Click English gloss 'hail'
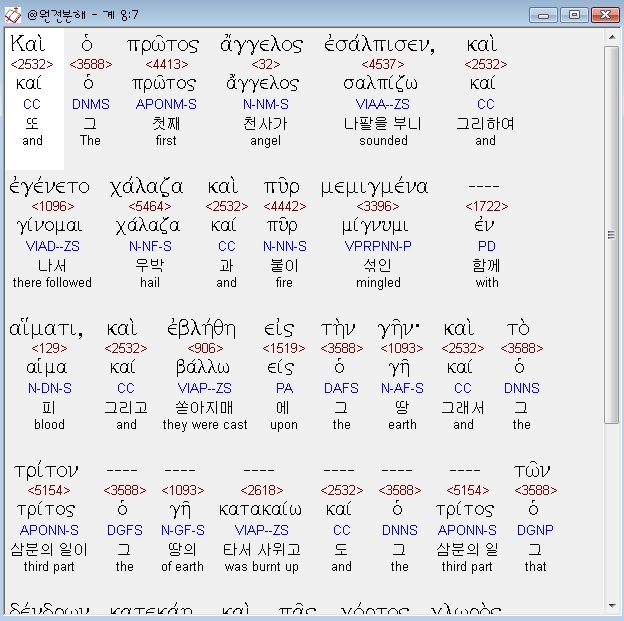This screenshot has height=621, width=624. [150, 283]
